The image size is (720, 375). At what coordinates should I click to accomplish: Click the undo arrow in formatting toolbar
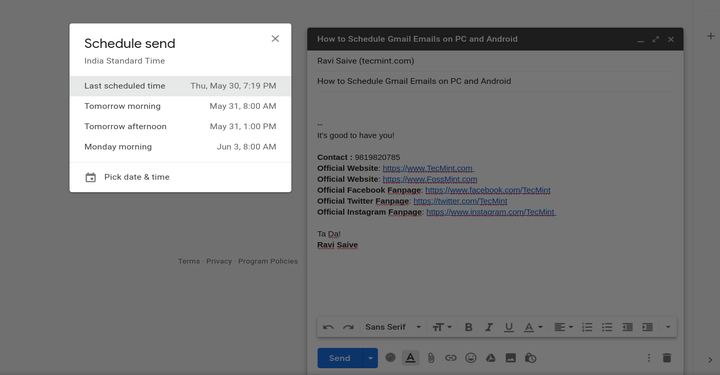[x=328, y=327]
